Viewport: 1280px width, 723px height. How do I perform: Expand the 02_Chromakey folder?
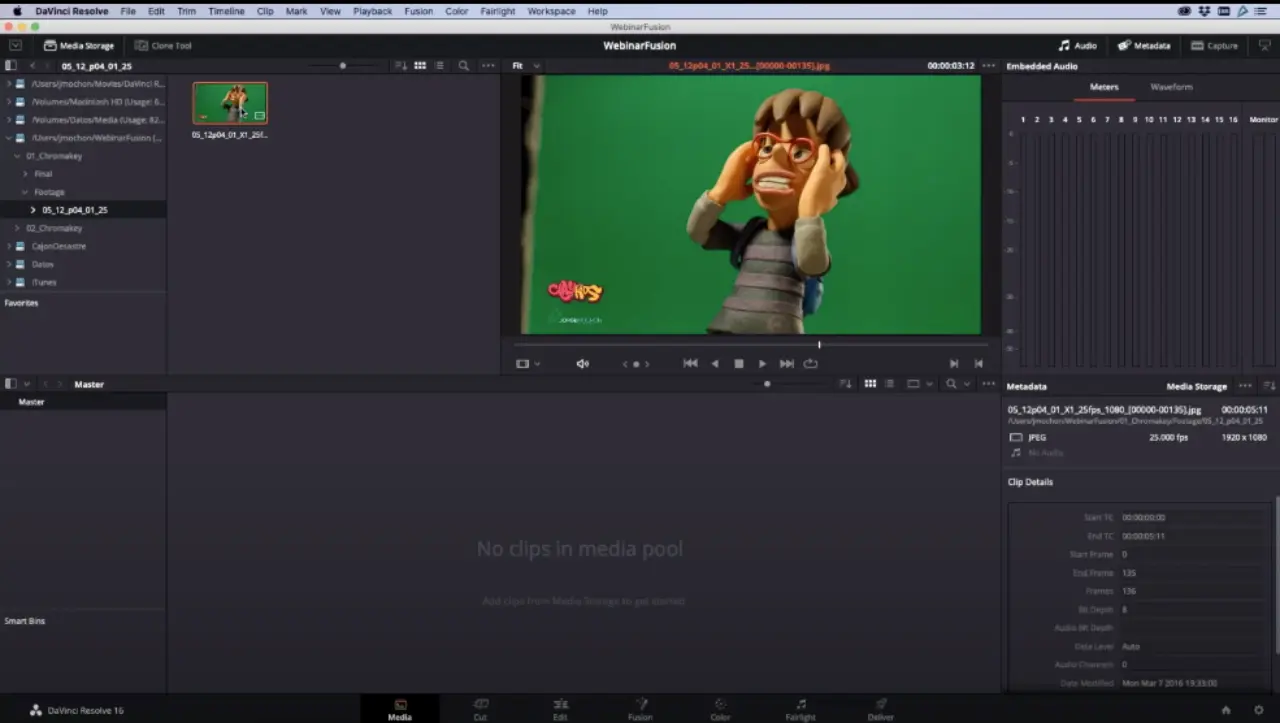click(17, 228)
